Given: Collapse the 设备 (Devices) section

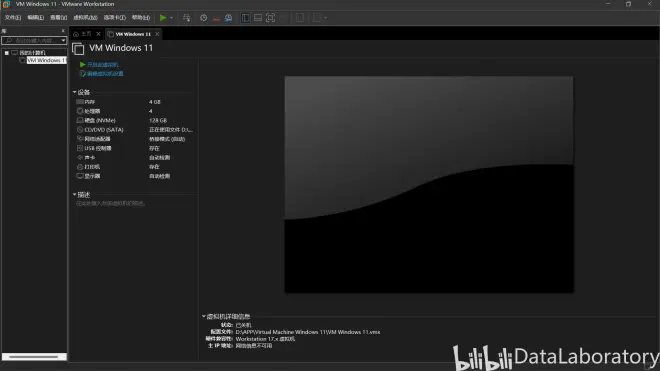Looking at the screenshot, I should click(x=75, y=92).
